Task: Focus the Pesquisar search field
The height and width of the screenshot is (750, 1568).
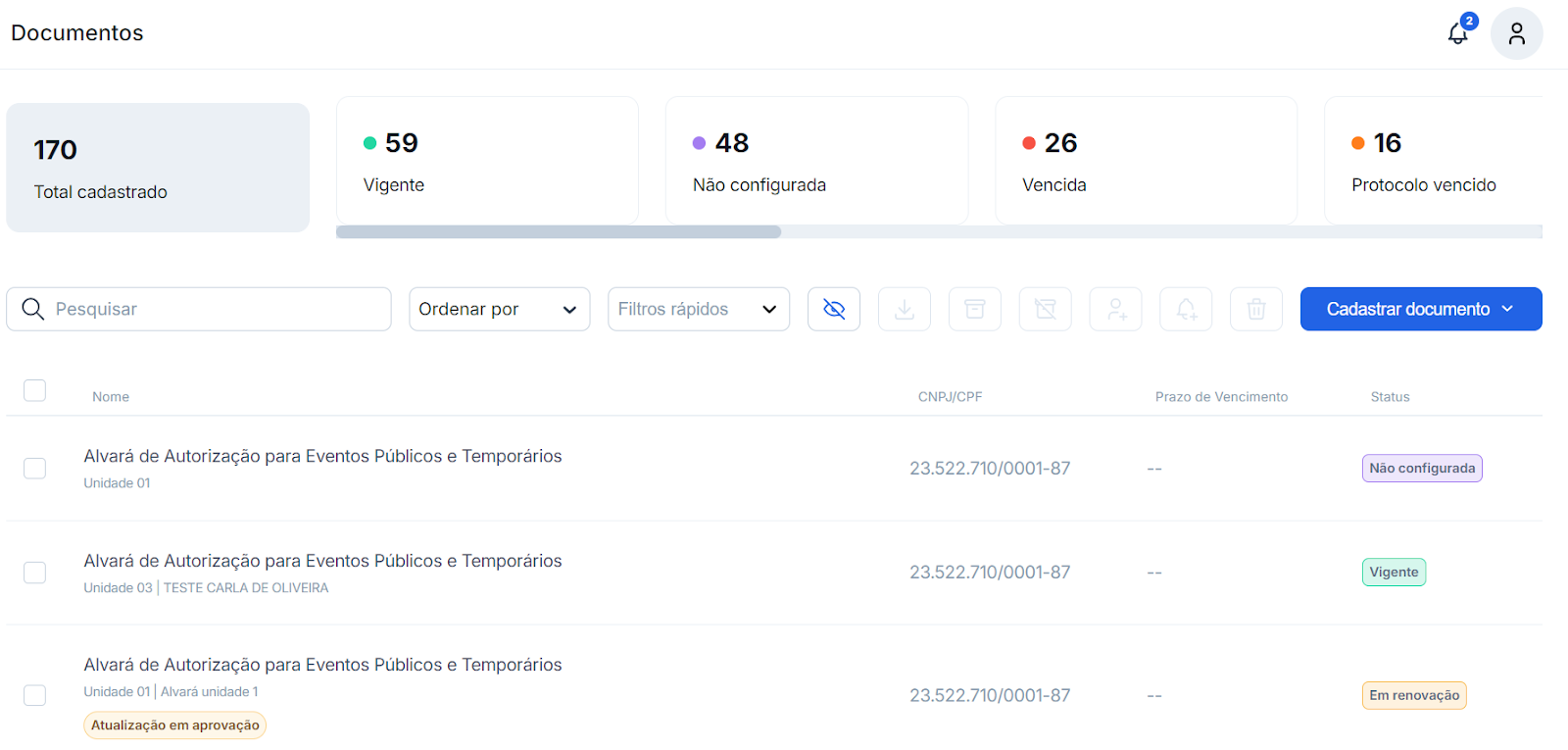Action: [199, 309]
